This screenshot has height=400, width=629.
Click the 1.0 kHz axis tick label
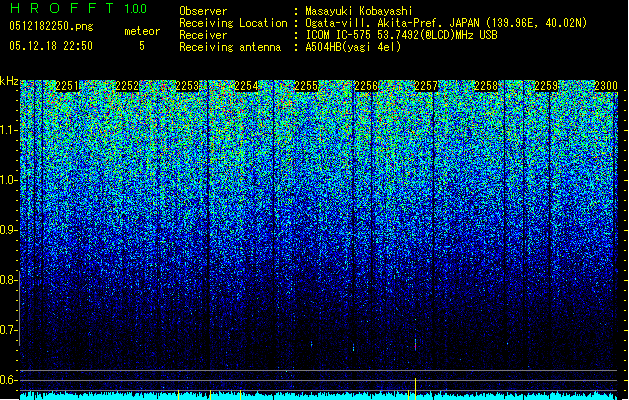pyautogui.click(x=9, y=180)
